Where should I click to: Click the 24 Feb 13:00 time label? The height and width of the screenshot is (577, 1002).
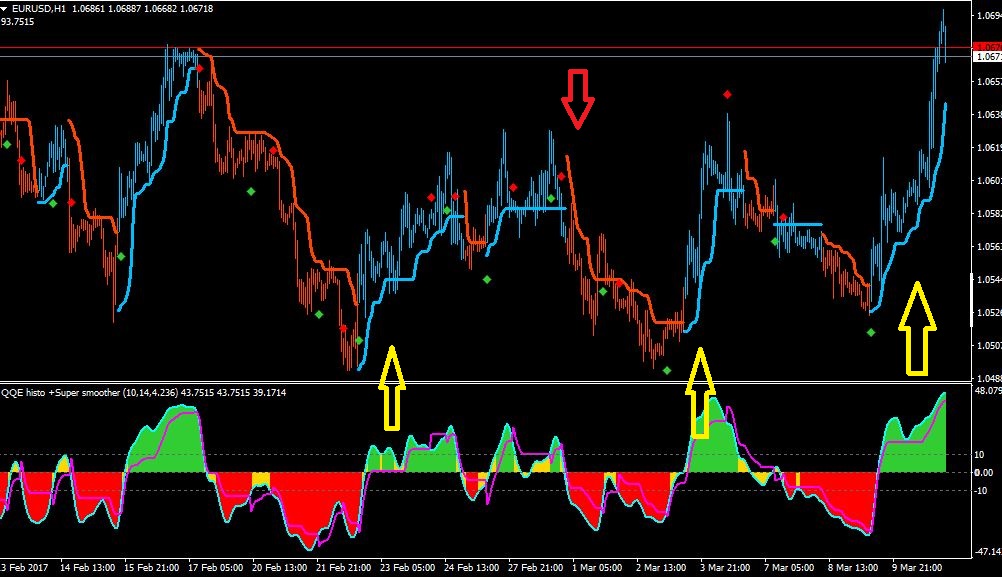[471, 567]
